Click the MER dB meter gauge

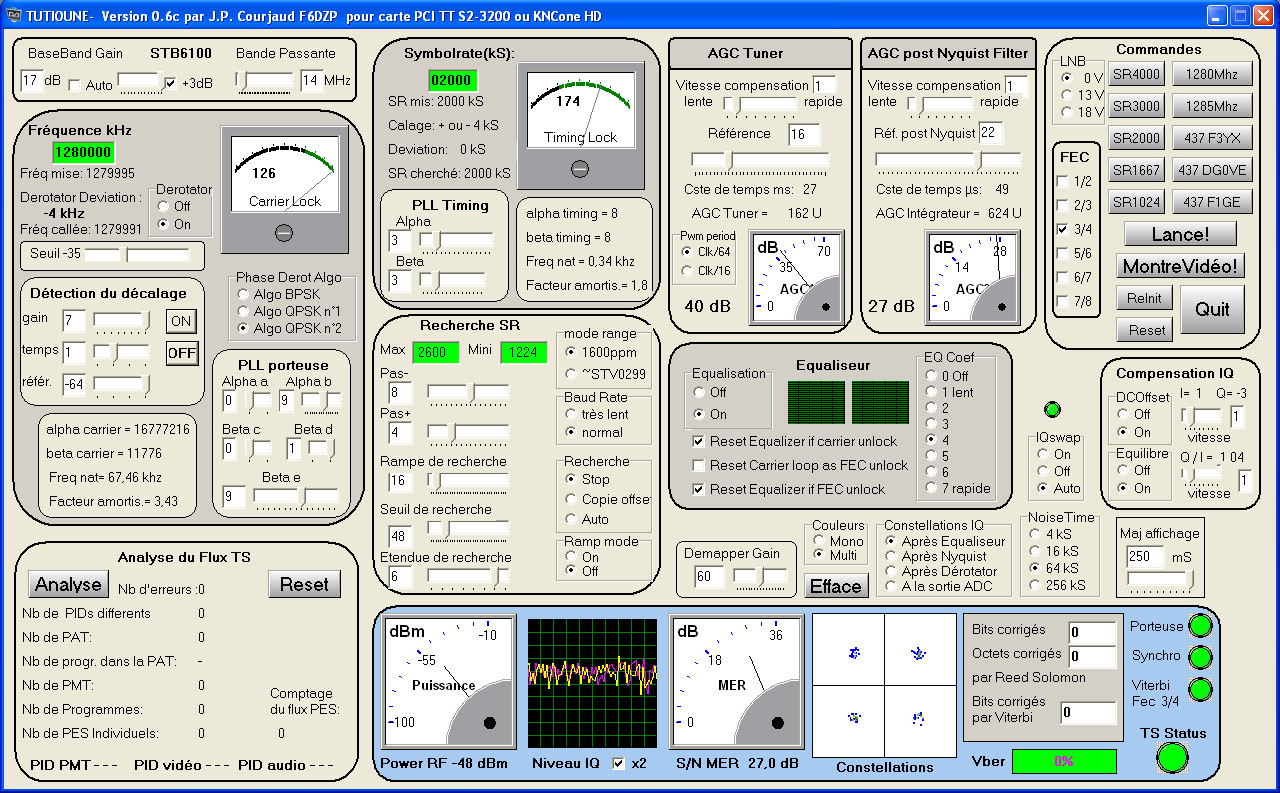[x=736, y=682]
